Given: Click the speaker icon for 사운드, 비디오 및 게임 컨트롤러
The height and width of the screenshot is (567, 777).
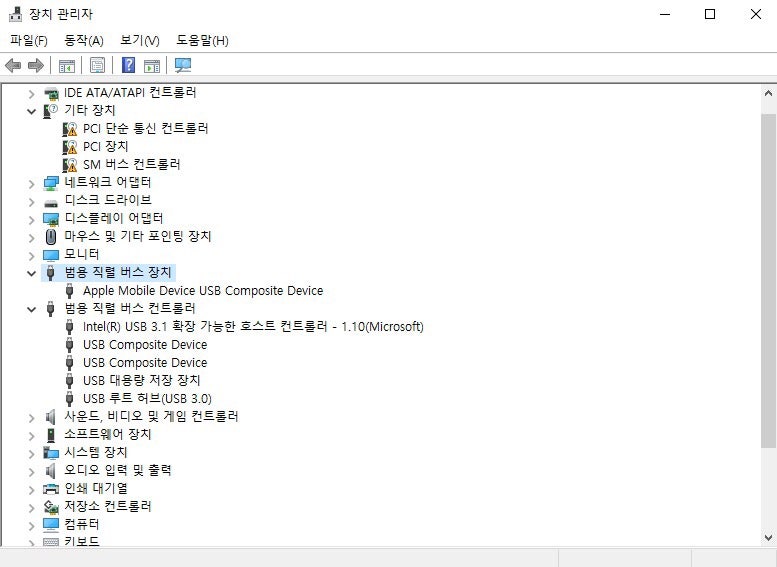Looking at the screenshot, I should point(51,417).
